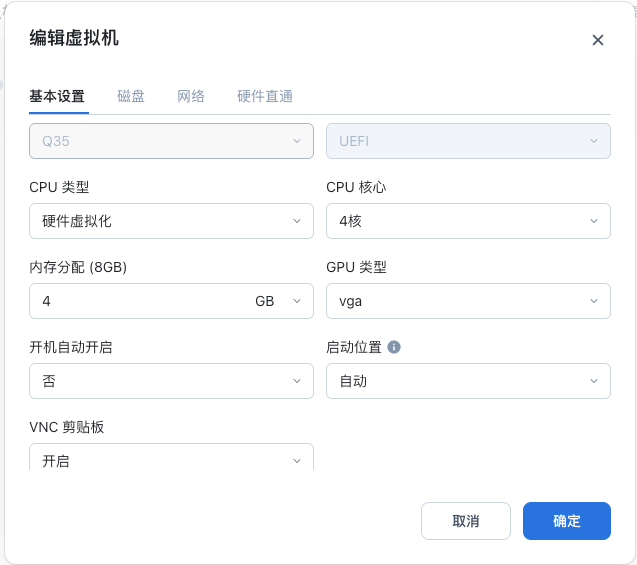The image size is (637, 565).
Task: Expand the 开机自动开启 dropdown
Action: [171, 381]
